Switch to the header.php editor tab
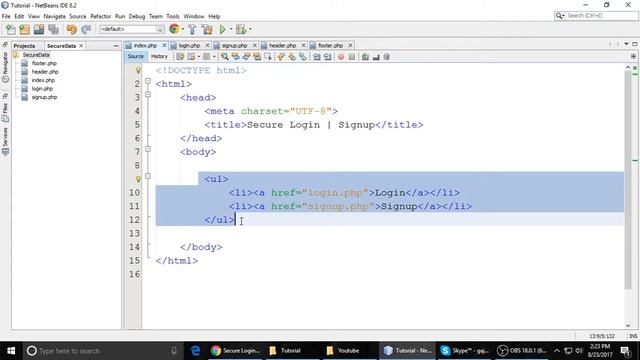Viewport: 640px width, 360px height. tap(282, 45)
